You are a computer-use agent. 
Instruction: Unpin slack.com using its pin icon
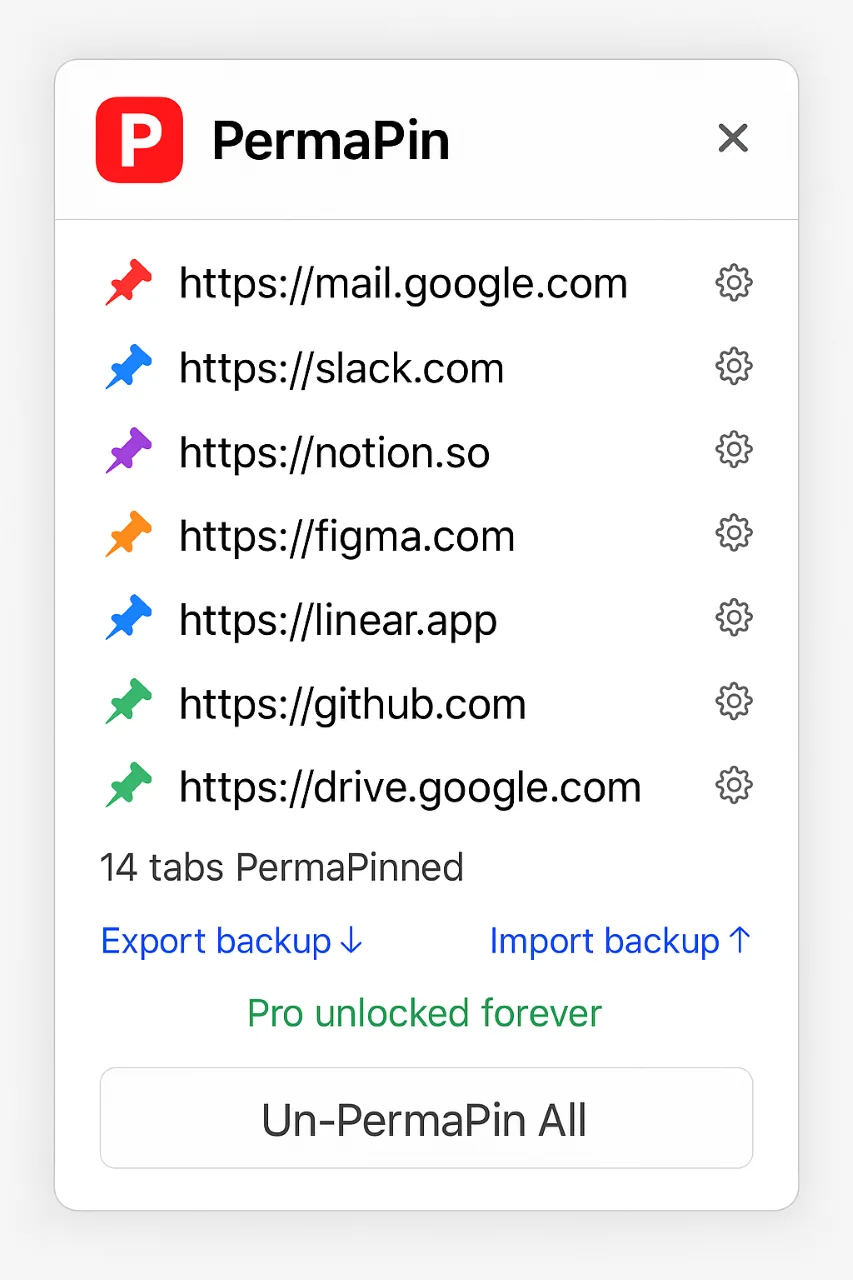(129, 367)
